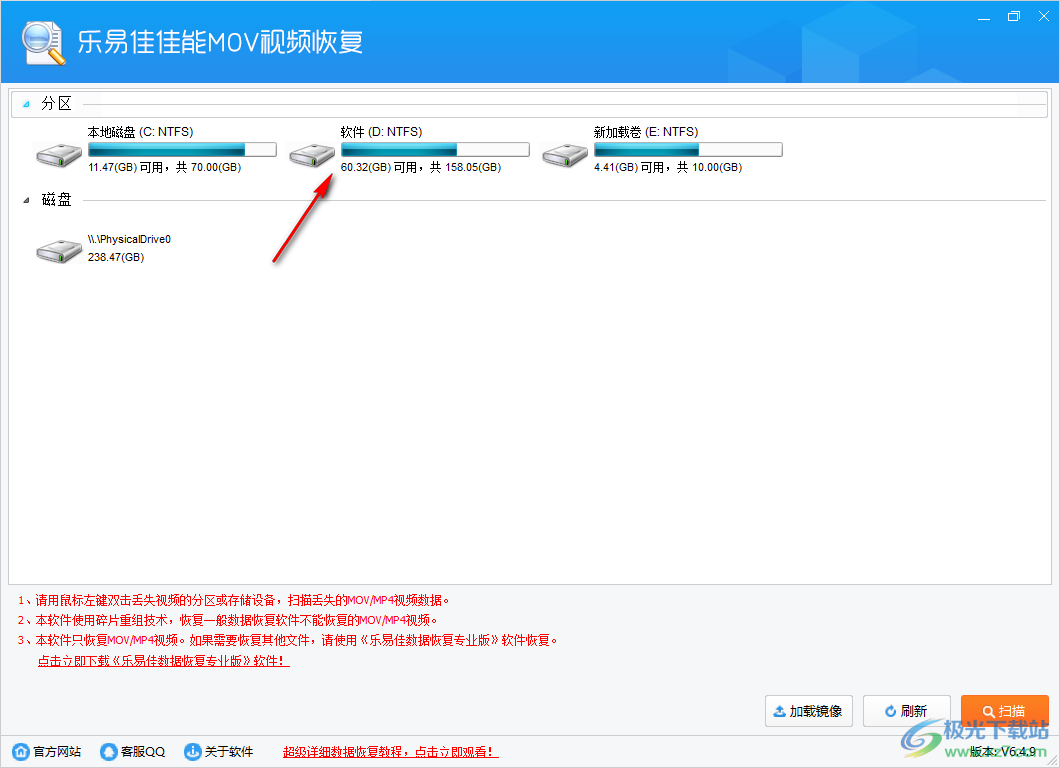Select the 本地磁盘 (C: NTFS) label
The image size is (1060, 768).
point(141,132)
